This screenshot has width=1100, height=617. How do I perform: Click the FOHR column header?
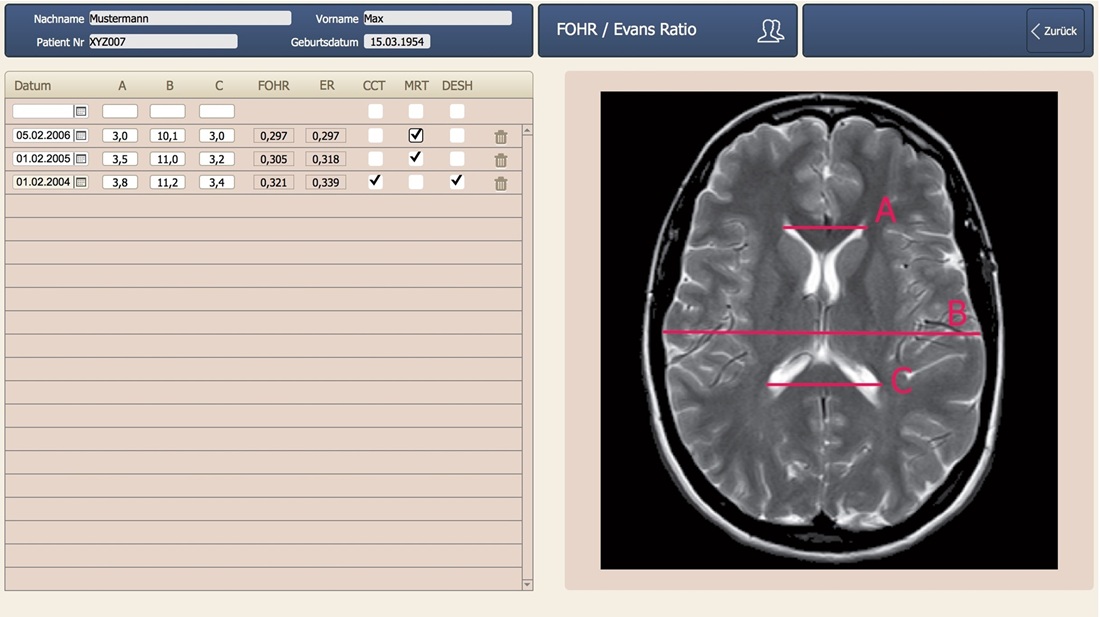point(274,86)
